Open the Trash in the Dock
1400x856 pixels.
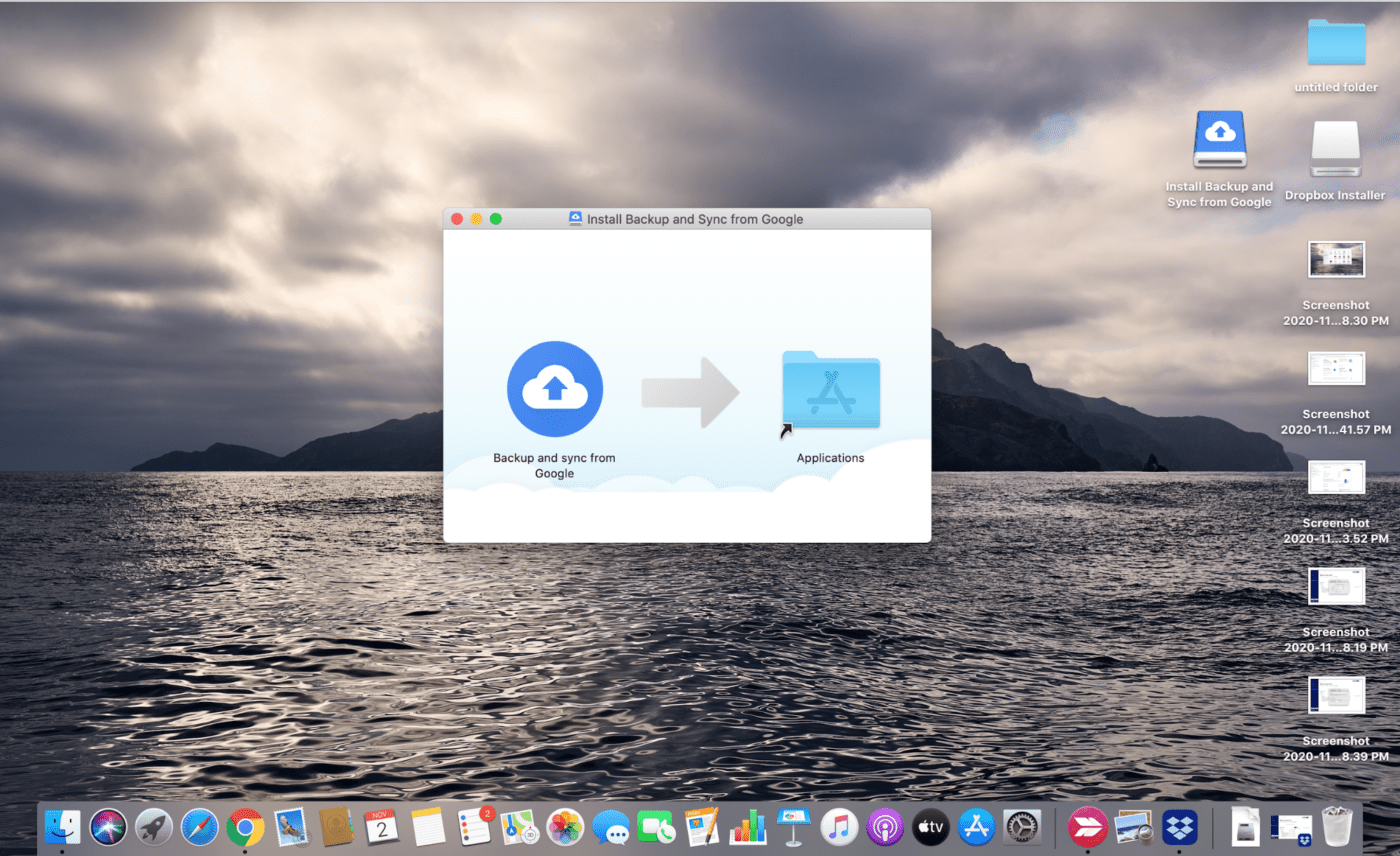pos(1336,827)
